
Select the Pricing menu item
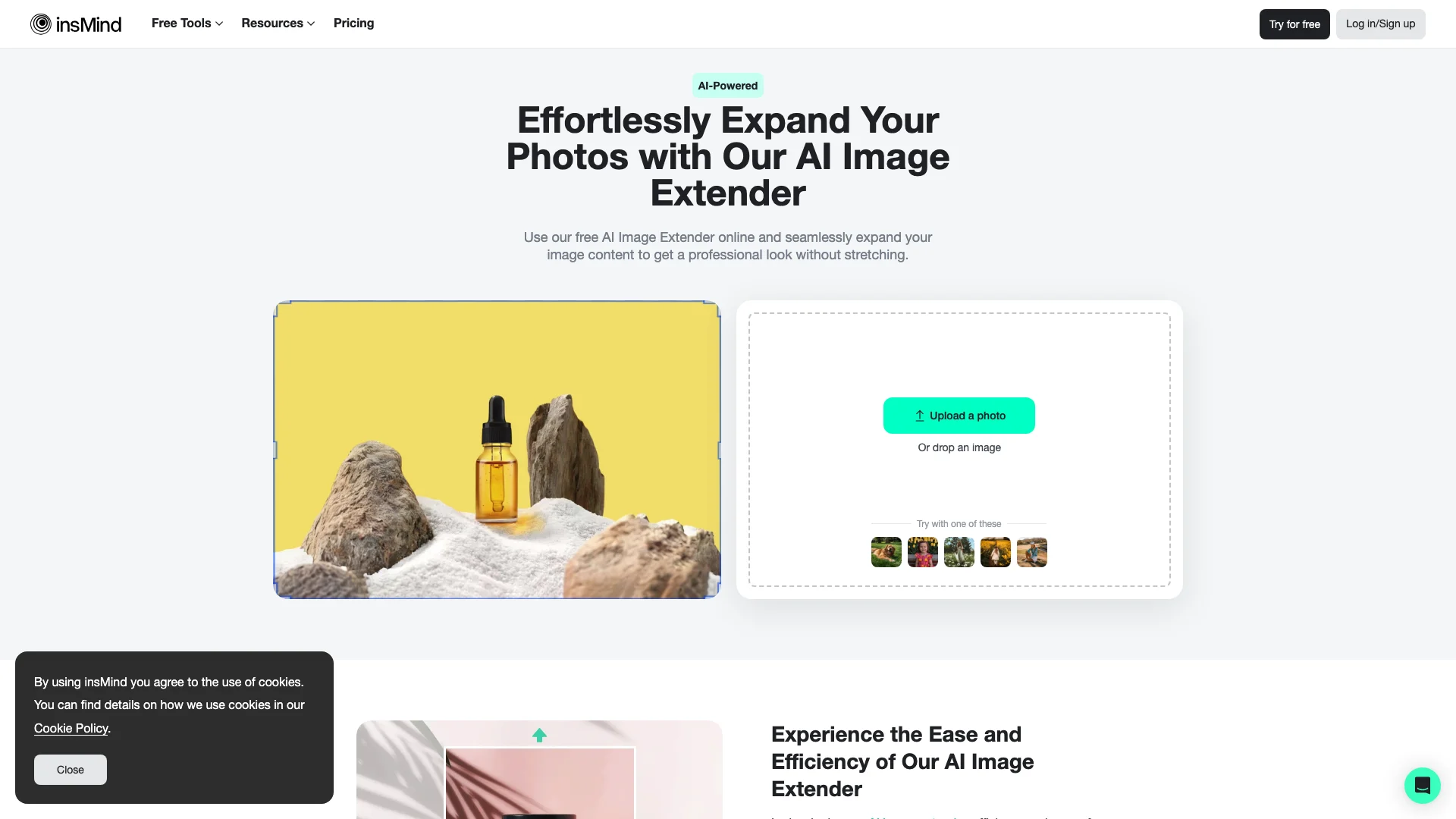coord(354,23)
